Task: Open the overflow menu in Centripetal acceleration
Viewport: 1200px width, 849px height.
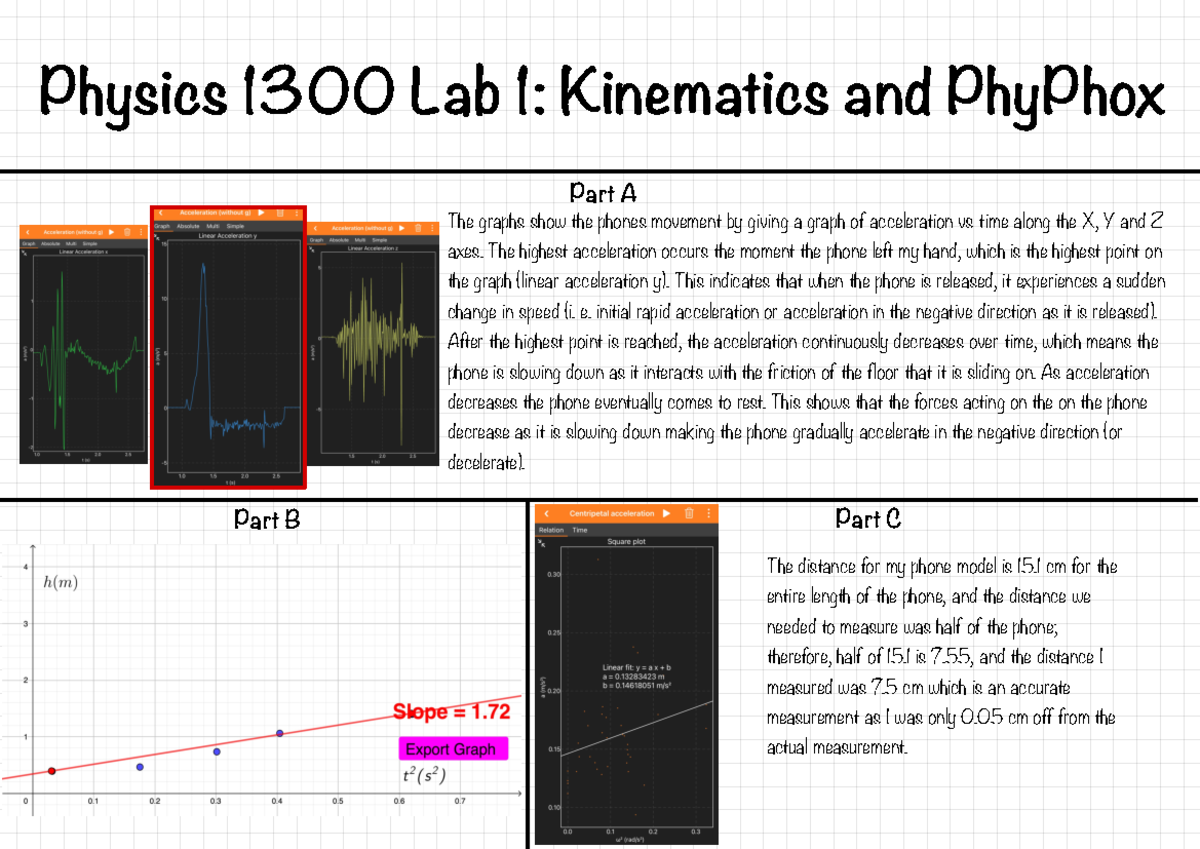Action: pos(709,514)
